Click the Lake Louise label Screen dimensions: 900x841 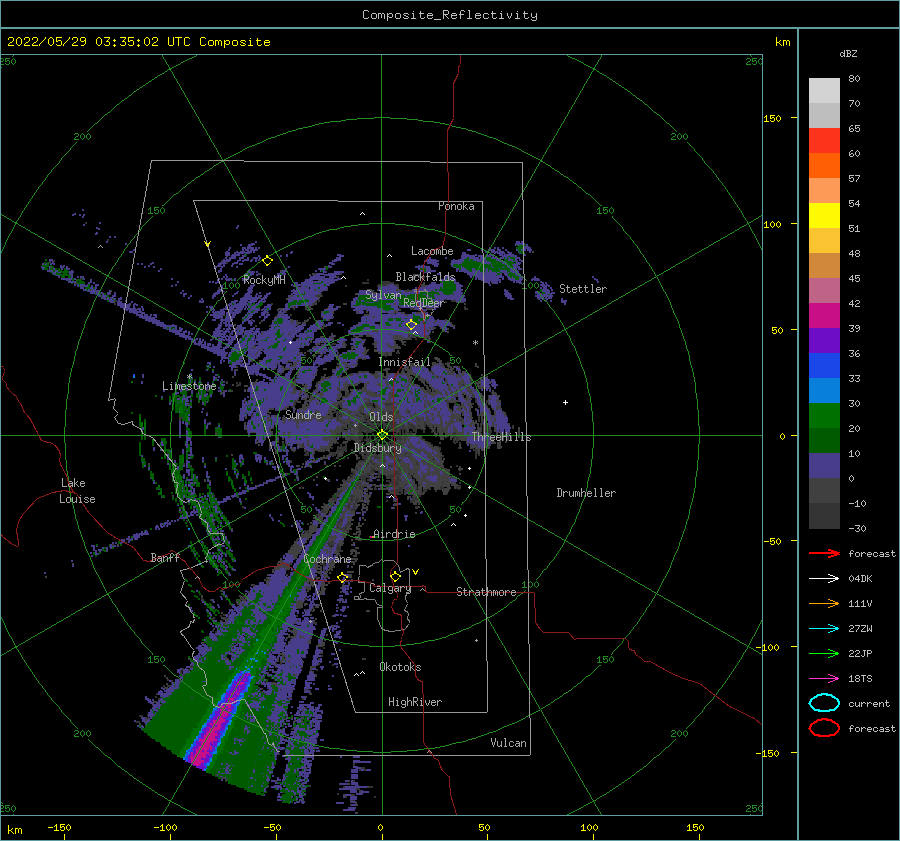[x=77, y=491]
